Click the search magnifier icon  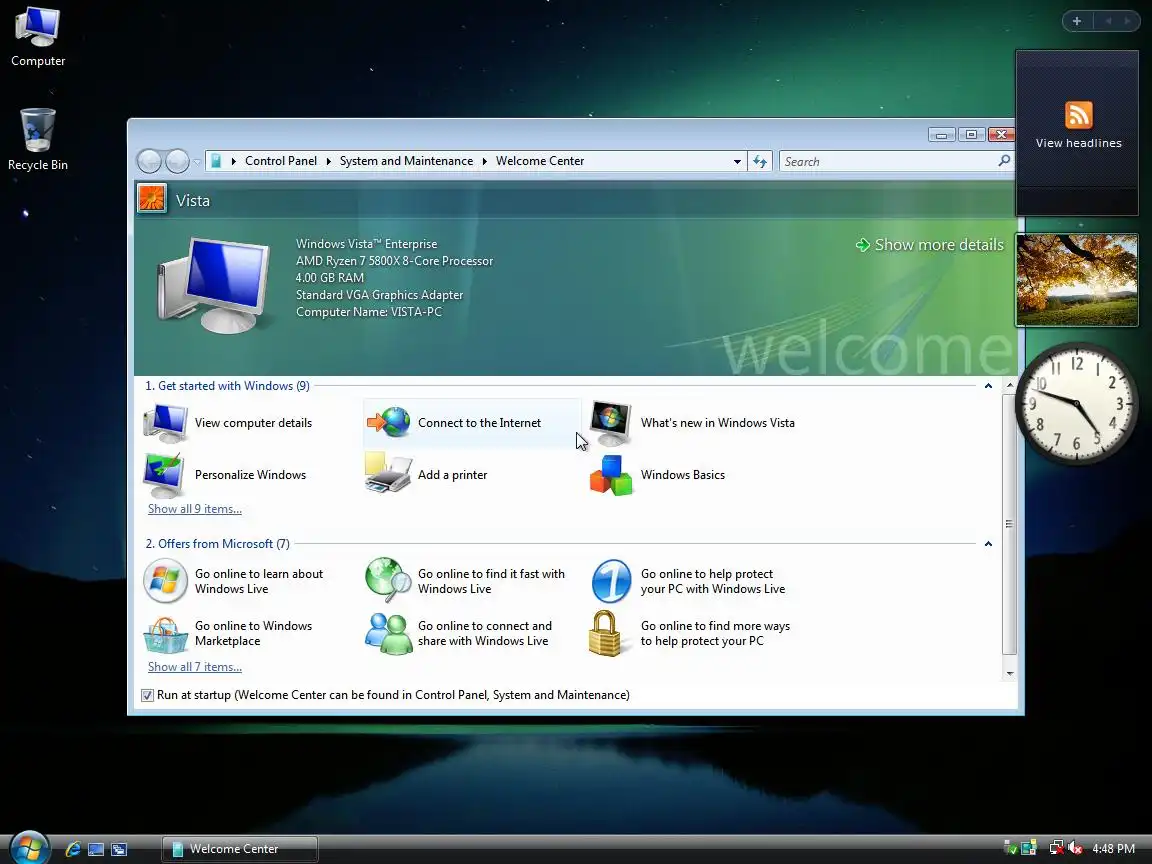(x=1004, y=160)
